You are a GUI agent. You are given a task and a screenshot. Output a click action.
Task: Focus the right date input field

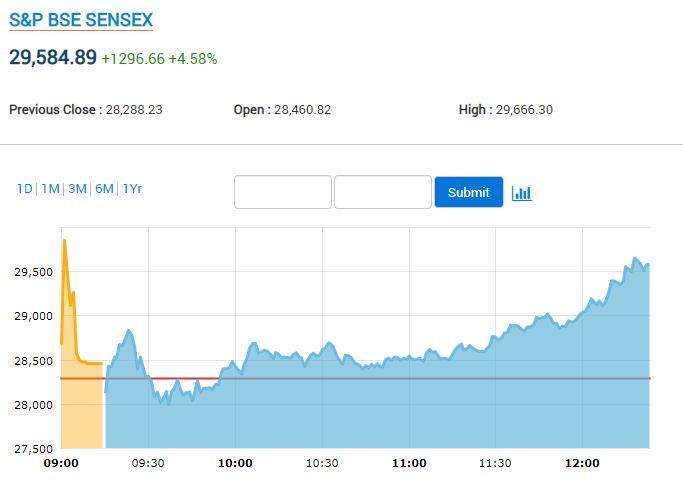click(x=383, y=192)
